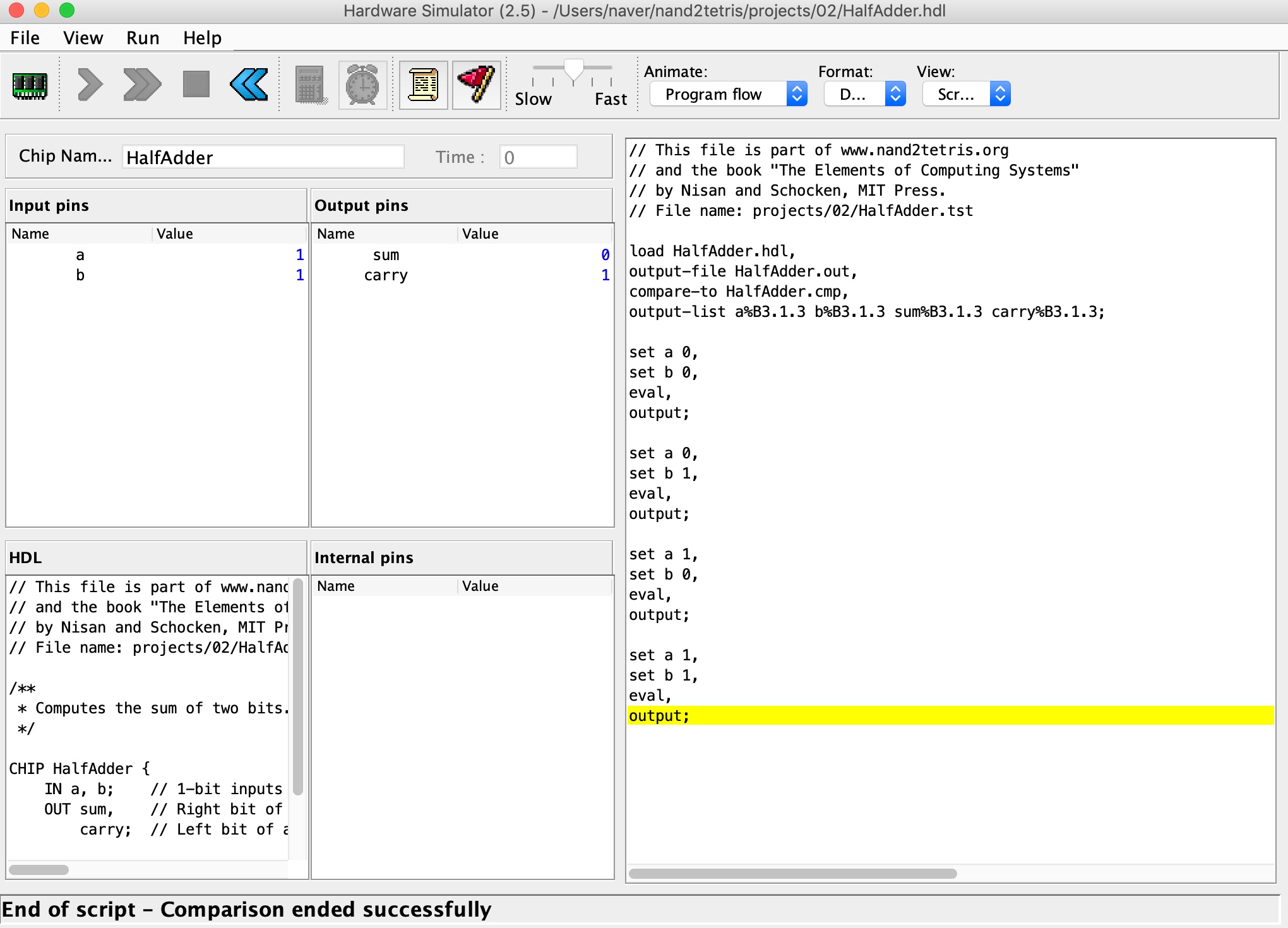
Task: Click the carry output pin name
Action: point(386,275)
